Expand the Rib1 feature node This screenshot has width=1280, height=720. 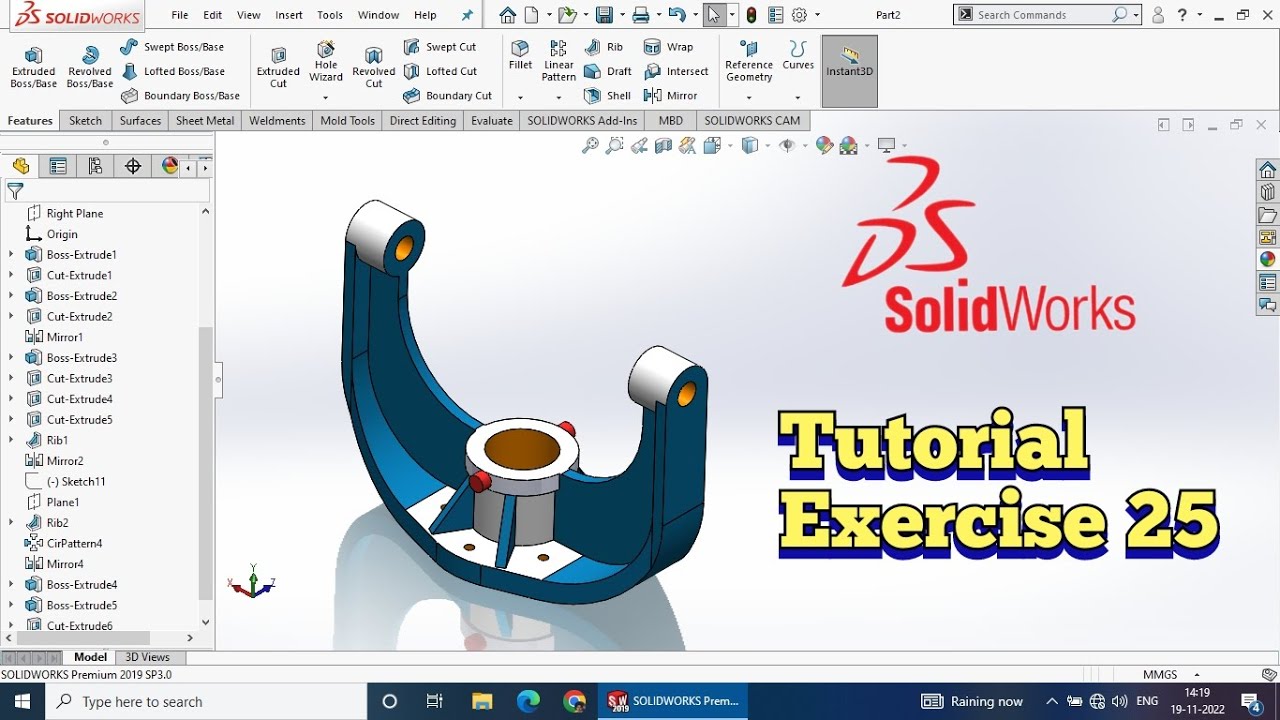11,440
